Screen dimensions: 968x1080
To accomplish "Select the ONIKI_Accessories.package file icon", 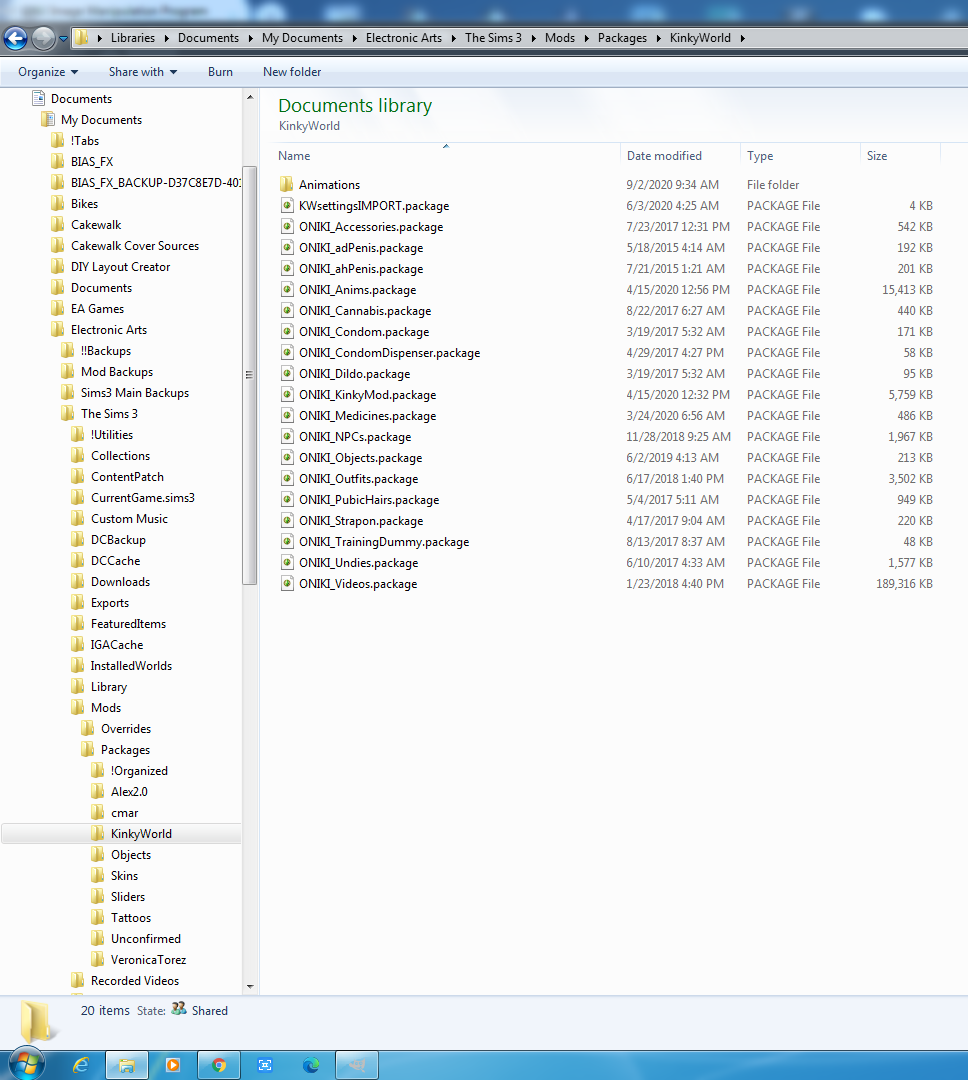I will pos(287,227).
